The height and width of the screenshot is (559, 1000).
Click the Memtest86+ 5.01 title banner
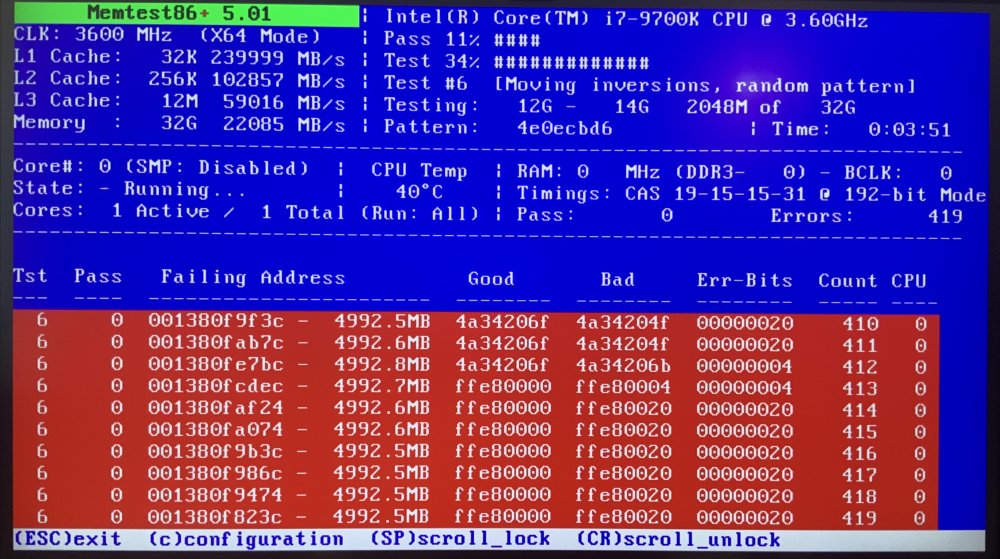click(186, 13)
